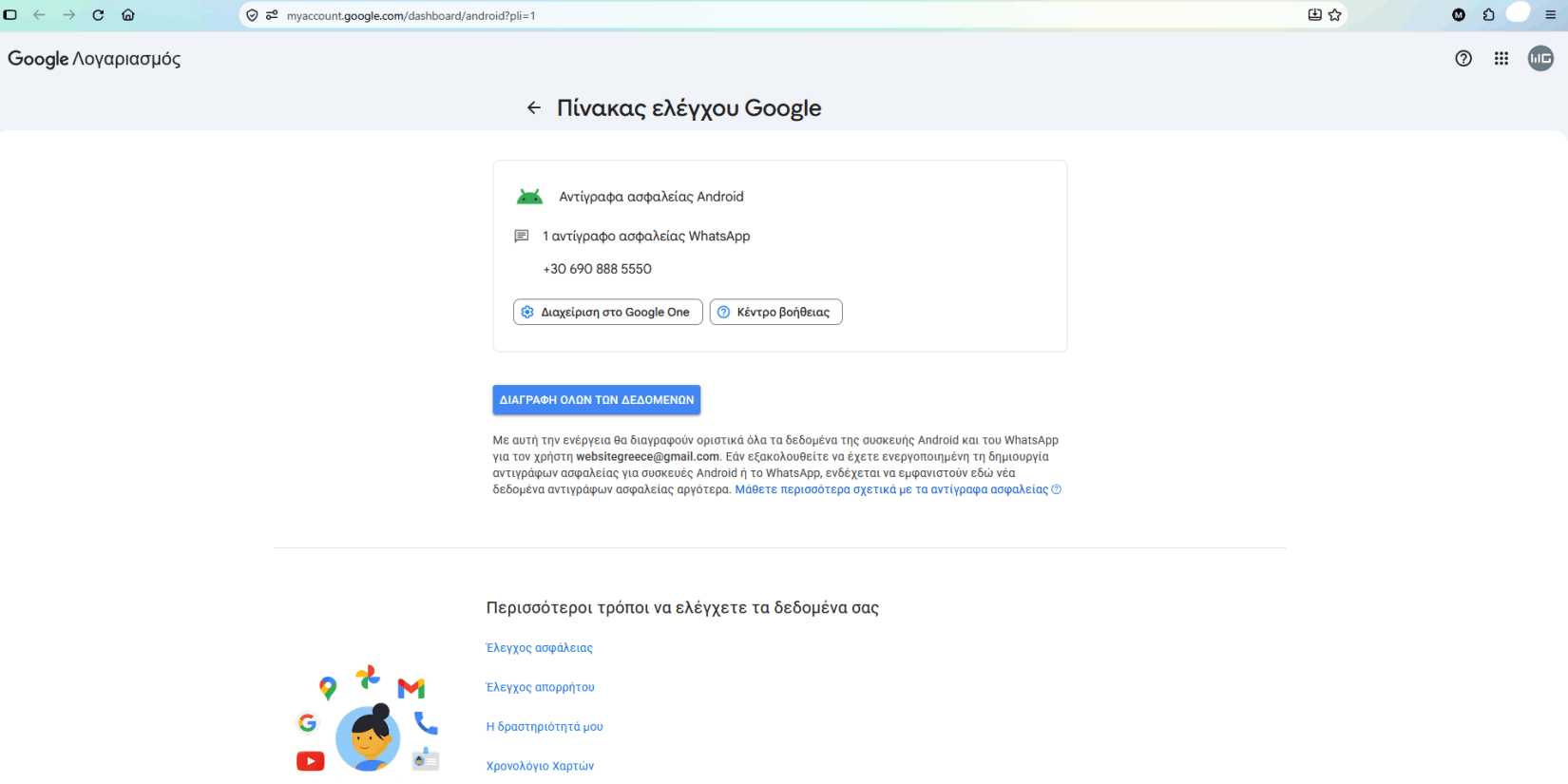This screenshot has height=784, width=1568.
Task: Bookmark this page with the star icon
Action: 1335,15
